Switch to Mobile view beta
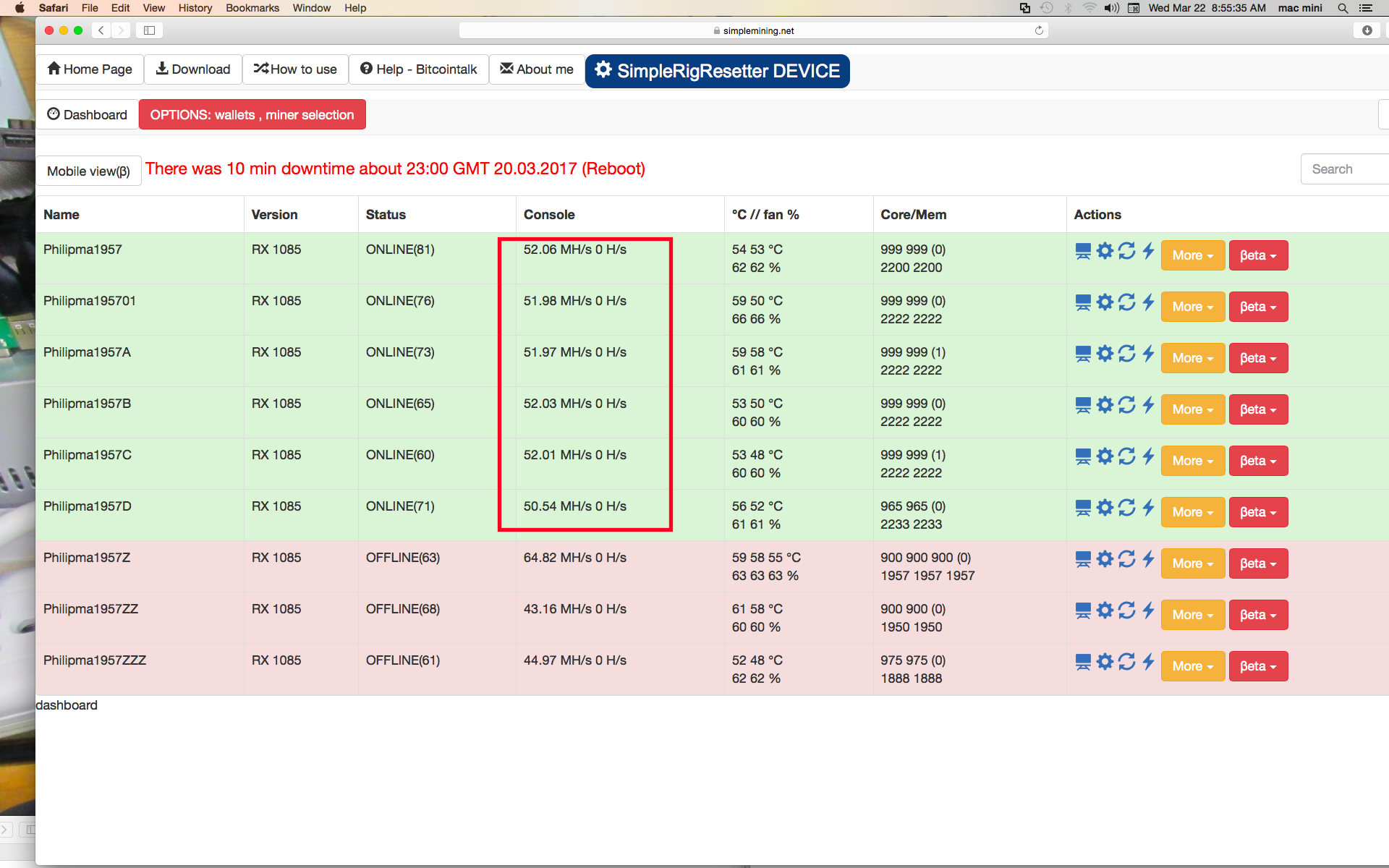 coord(88,171)
